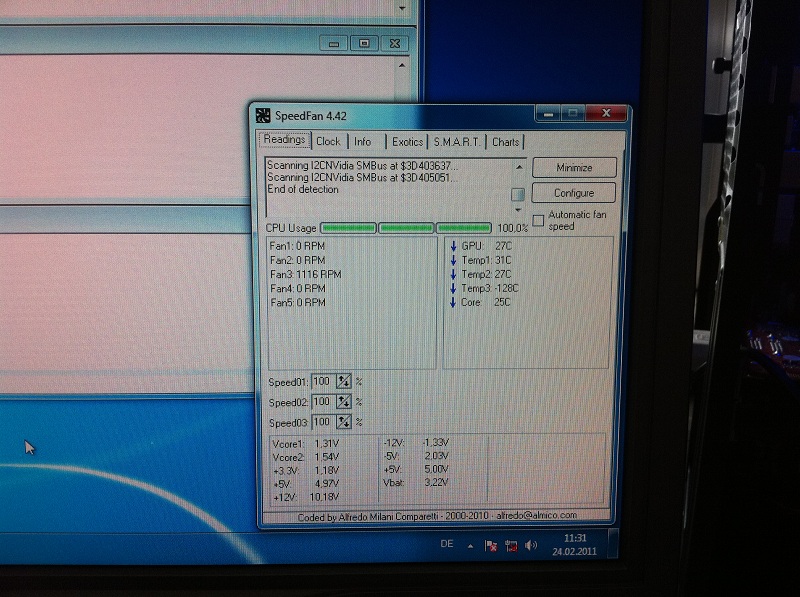Viewport: 800px width, 597px height.
Task: Click the blue arrow icon next to Core
Action: [x=453, y=303]
